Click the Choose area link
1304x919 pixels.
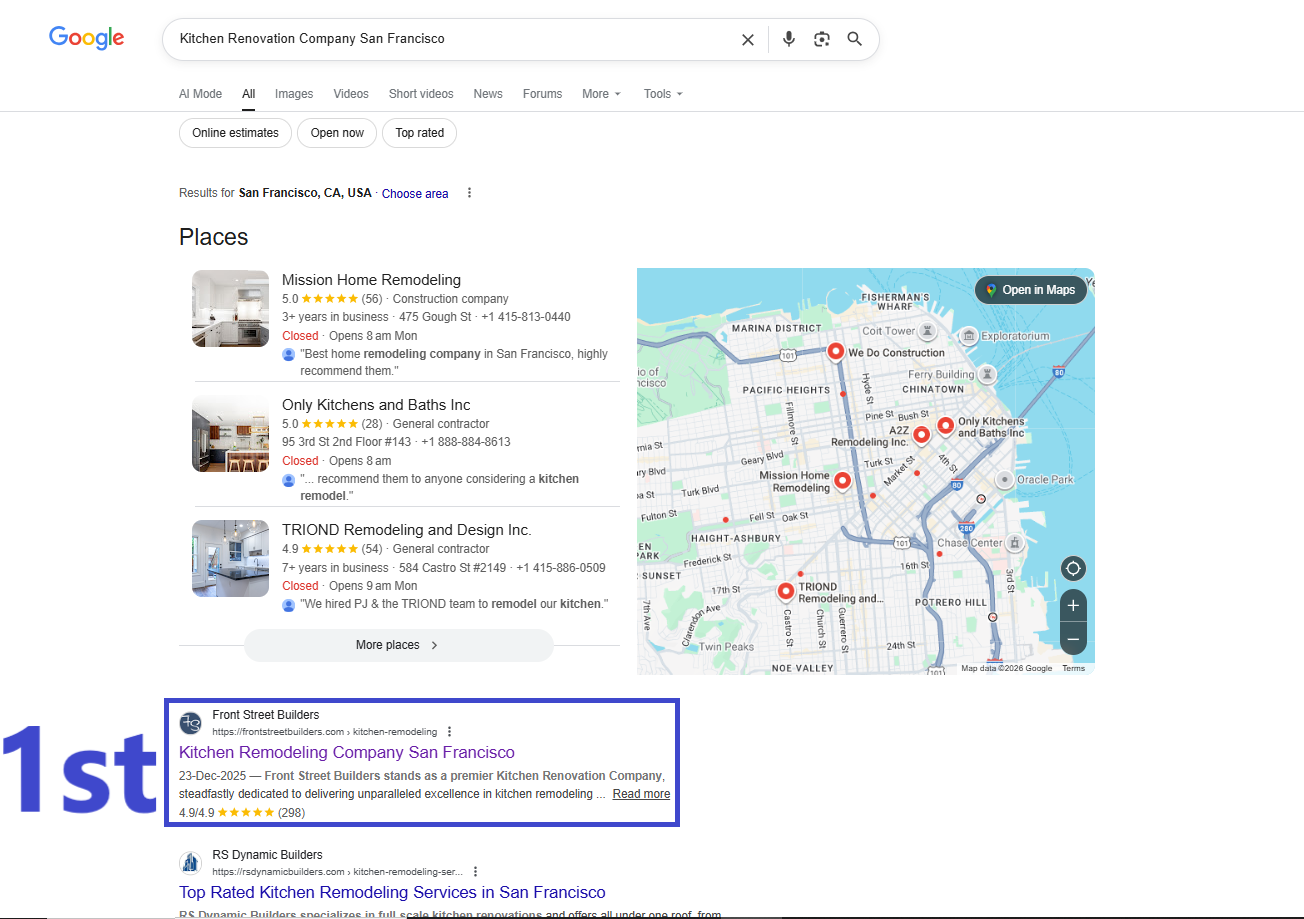[x=415, y=194]
